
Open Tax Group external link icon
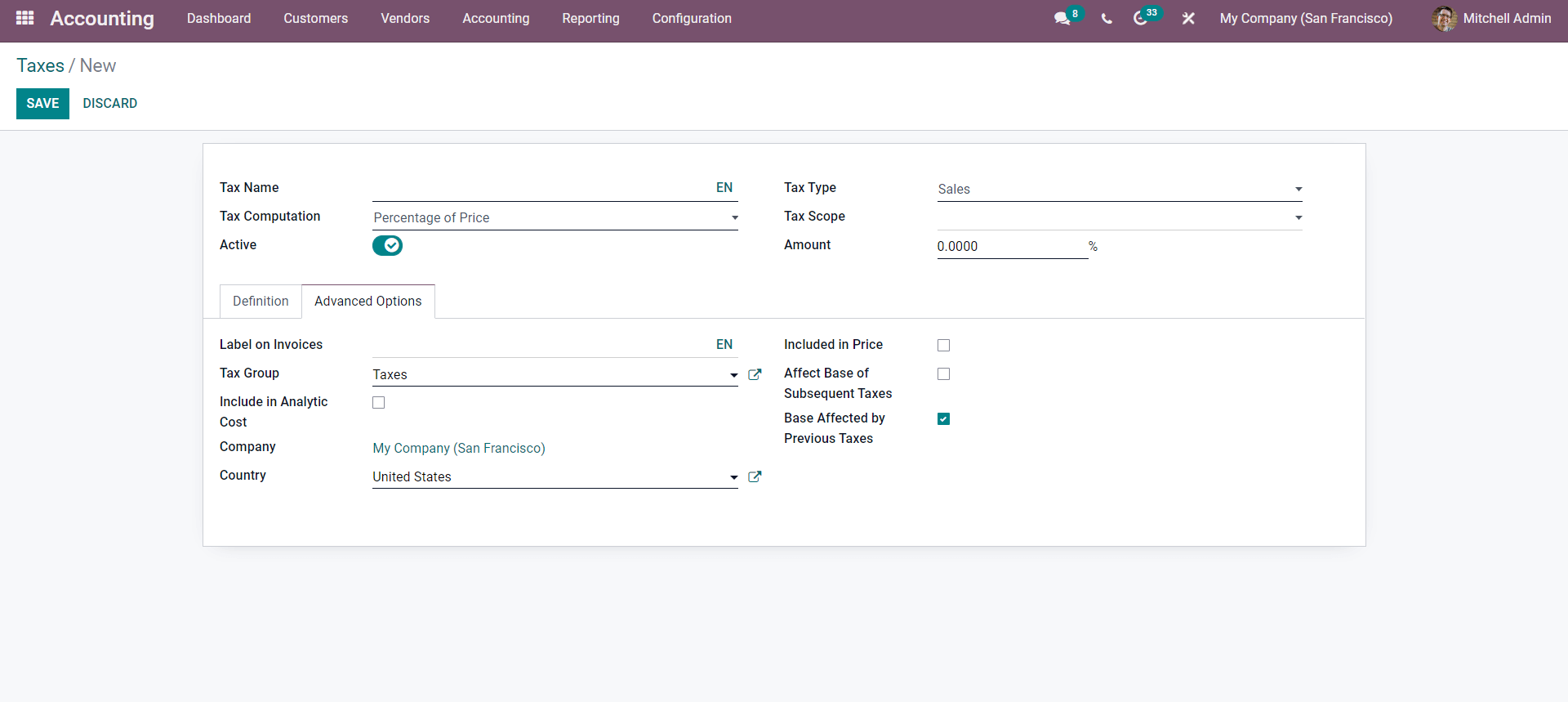[755, 374]
